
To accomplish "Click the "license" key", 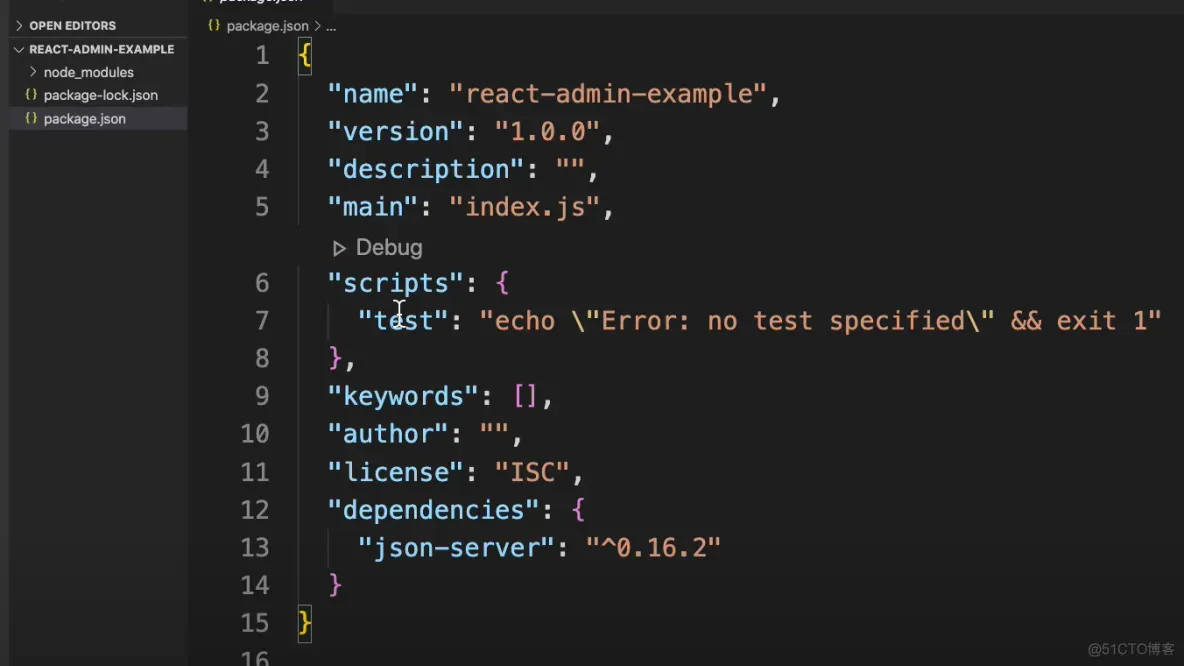I will point(395,472).
